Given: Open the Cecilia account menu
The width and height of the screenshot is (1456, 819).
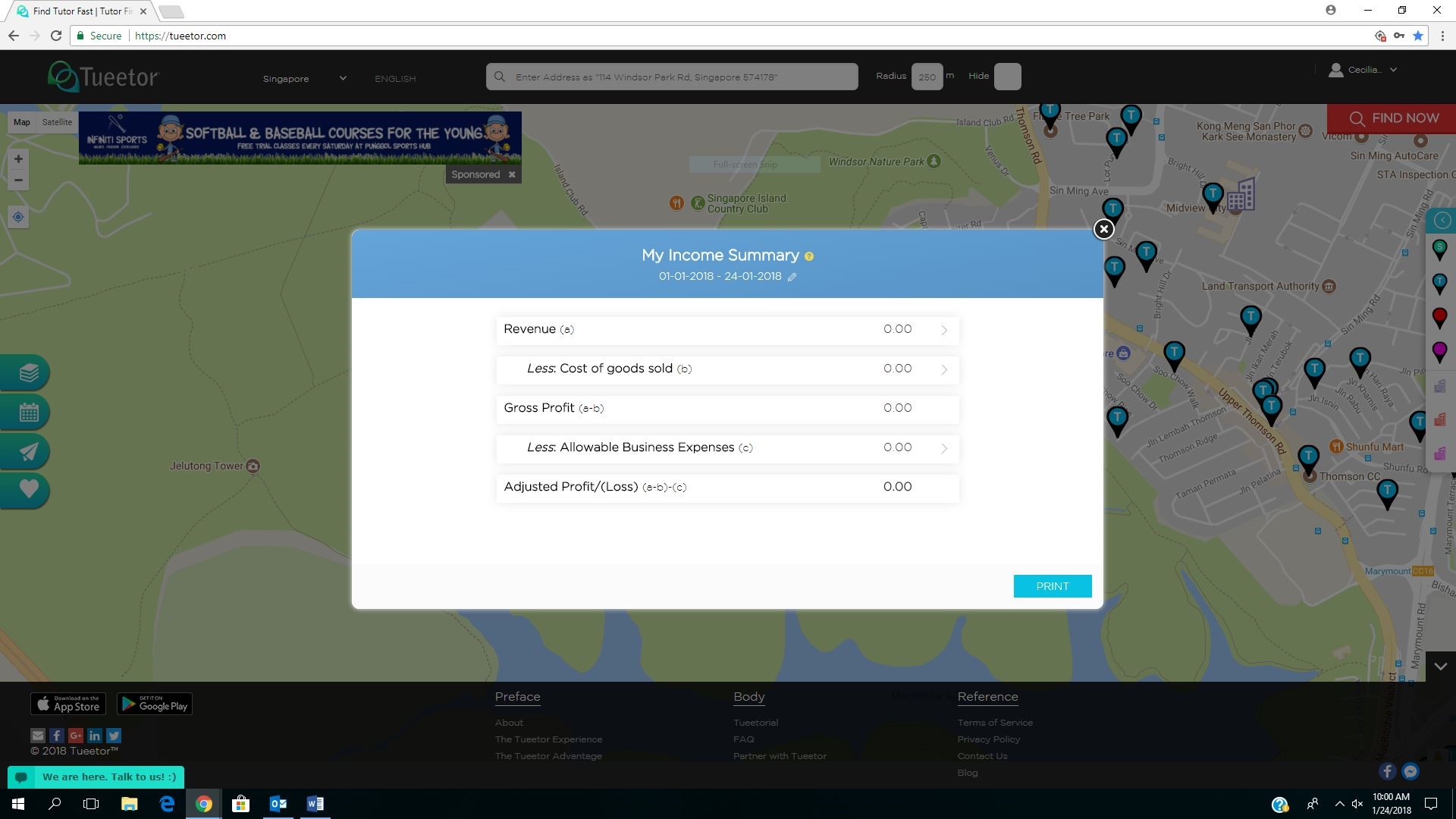Looking at the screenshot, I should 1363,70.
